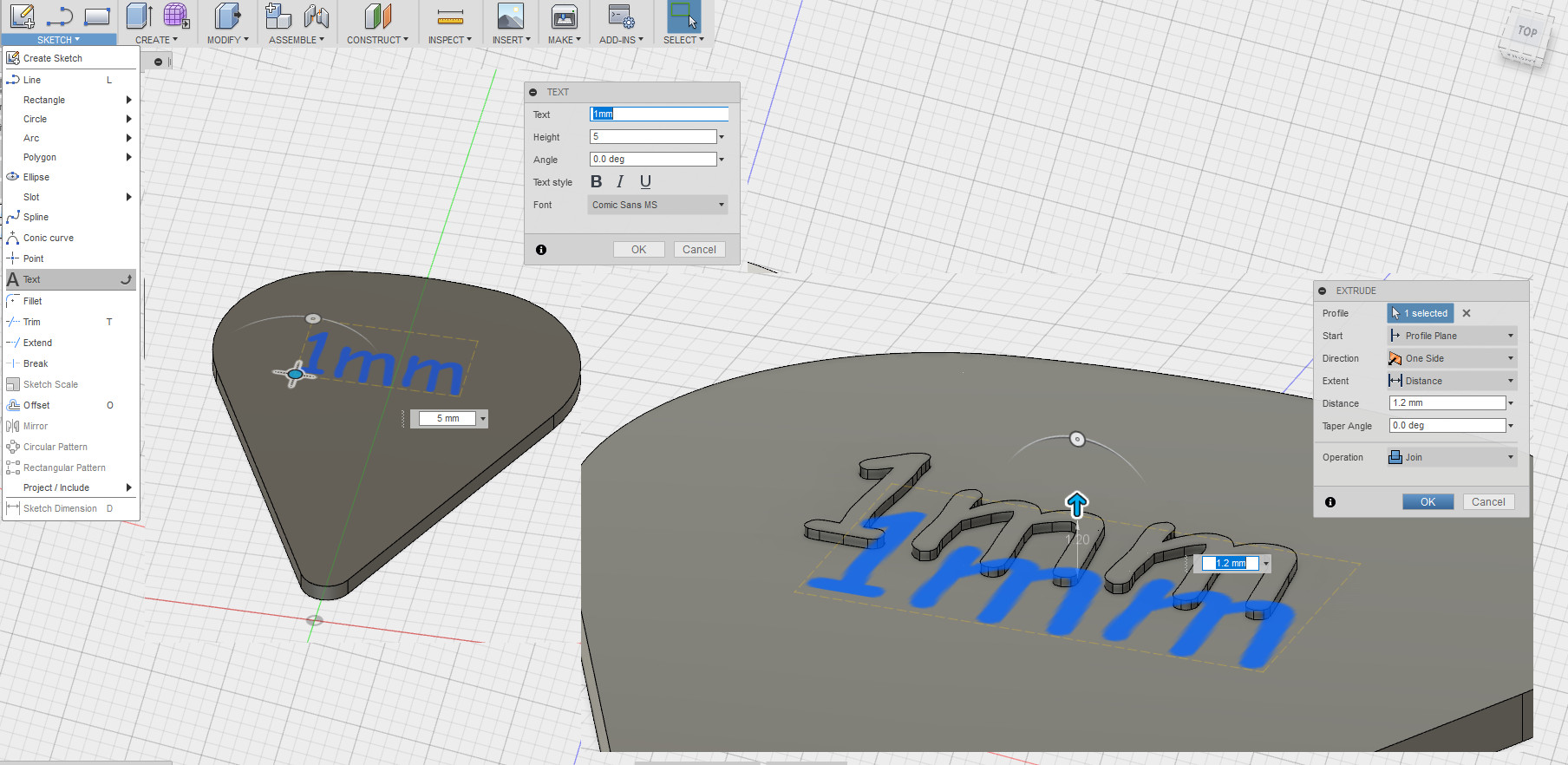This screenshot has height=765, width=1568.
Task: Click the Insert image icon
Action: (x=511, y=16)
